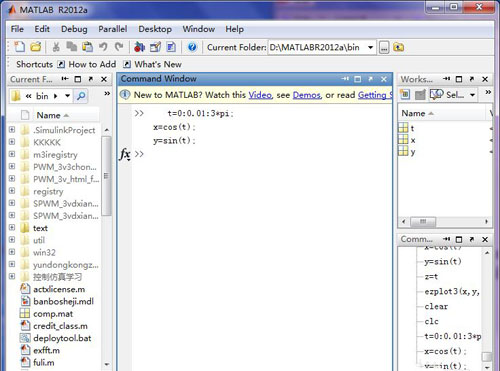Follow the Video link in info bar

tap(260, 95)
